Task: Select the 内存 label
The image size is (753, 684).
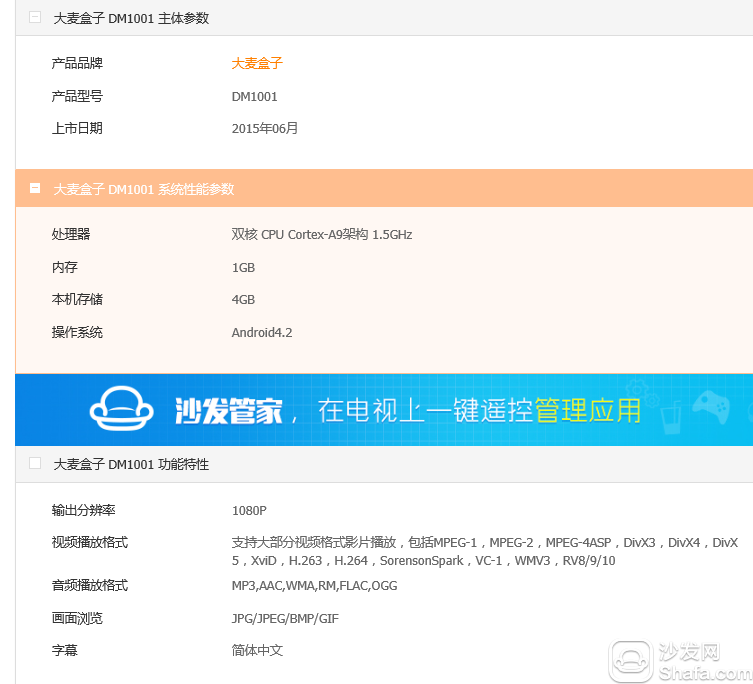Action: coord(64,268)
